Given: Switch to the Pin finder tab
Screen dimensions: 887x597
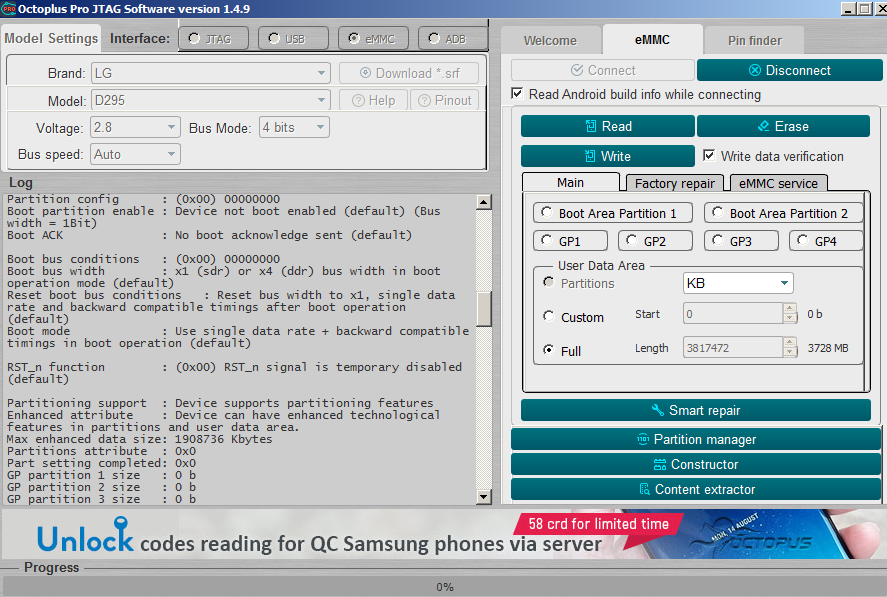Looking at the screenshot, I should click(755, 41).
